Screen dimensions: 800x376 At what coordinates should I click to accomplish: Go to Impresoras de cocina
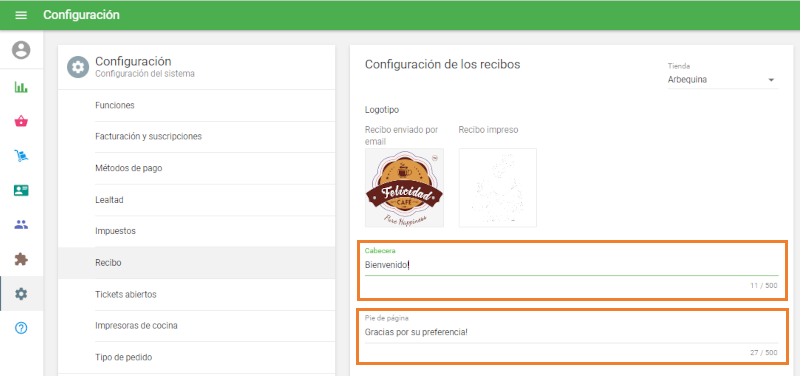pyautogui.click(x=196, y=325)
